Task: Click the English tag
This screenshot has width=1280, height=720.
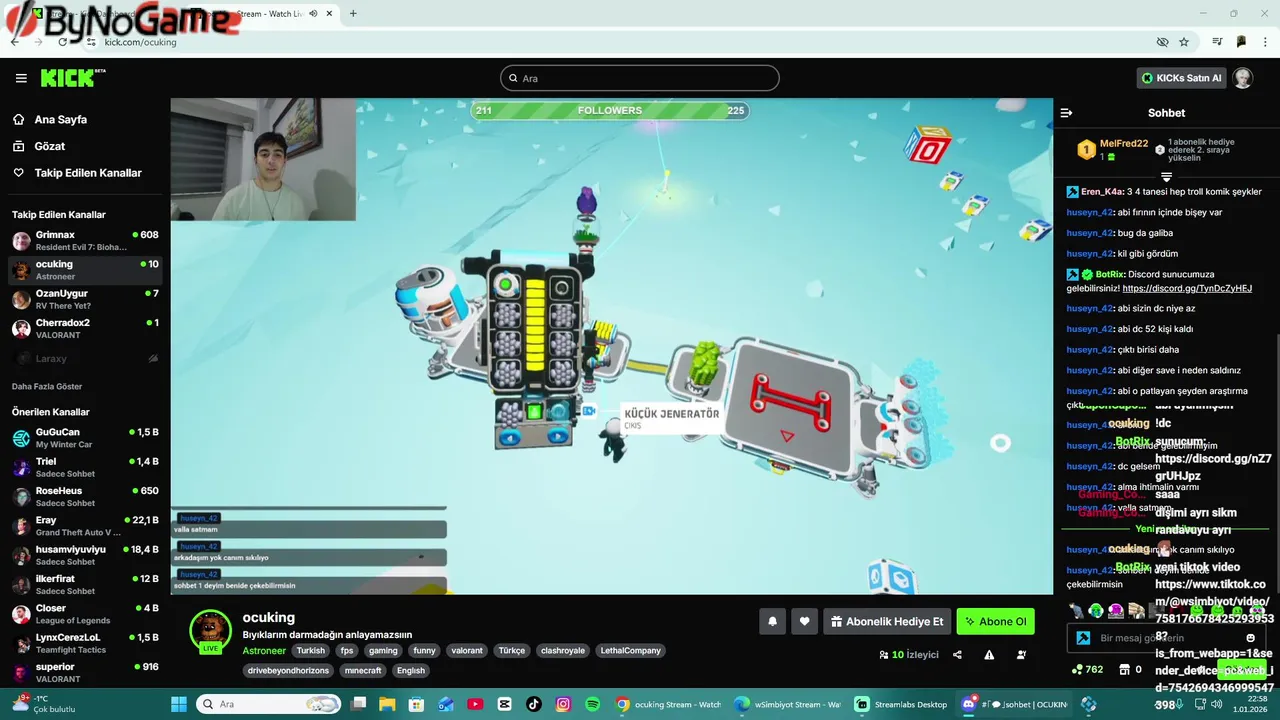Action: click(411, 670)
